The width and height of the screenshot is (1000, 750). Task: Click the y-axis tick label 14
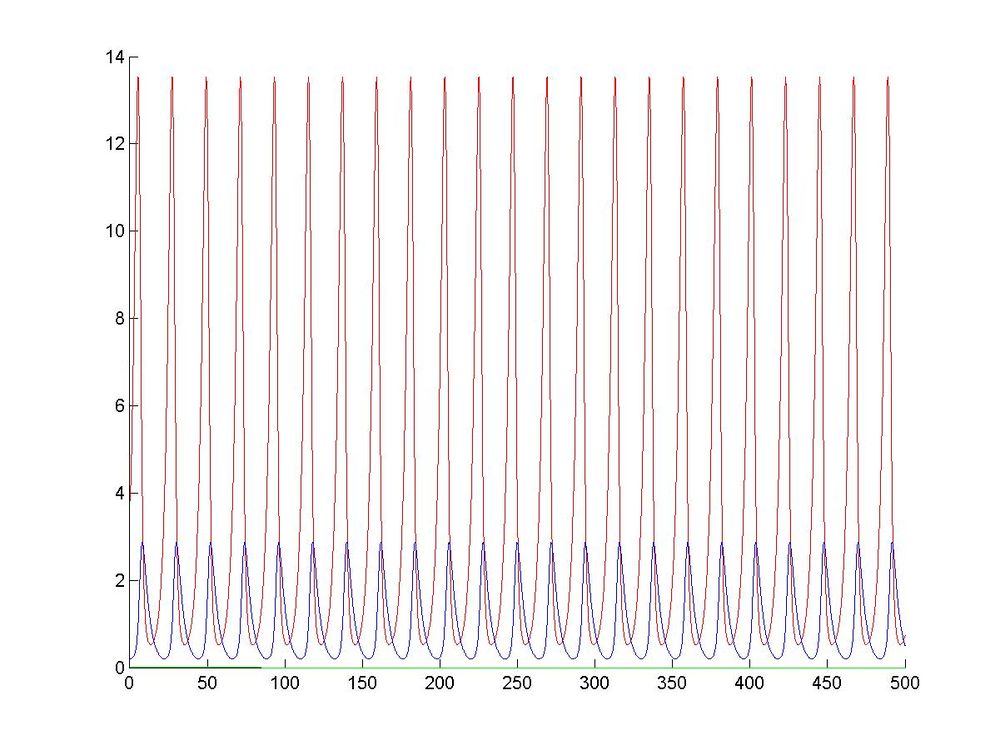pyautogui.click(x=115, y=57)
